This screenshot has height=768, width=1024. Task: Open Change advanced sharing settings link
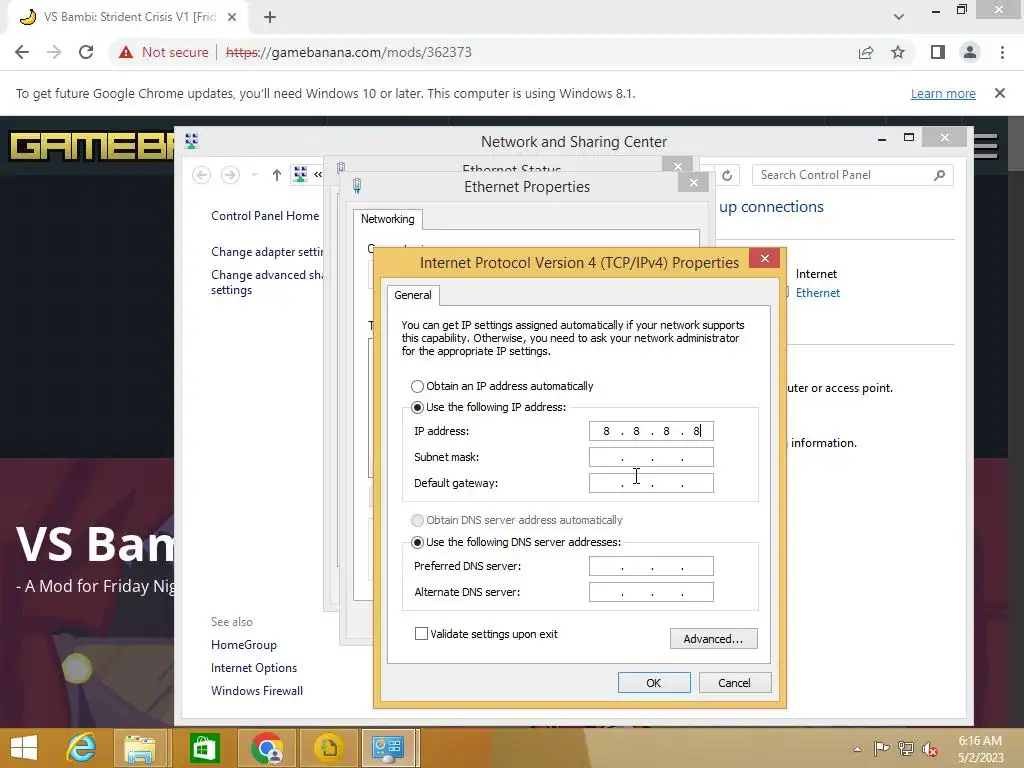click(x=266, y=282)
